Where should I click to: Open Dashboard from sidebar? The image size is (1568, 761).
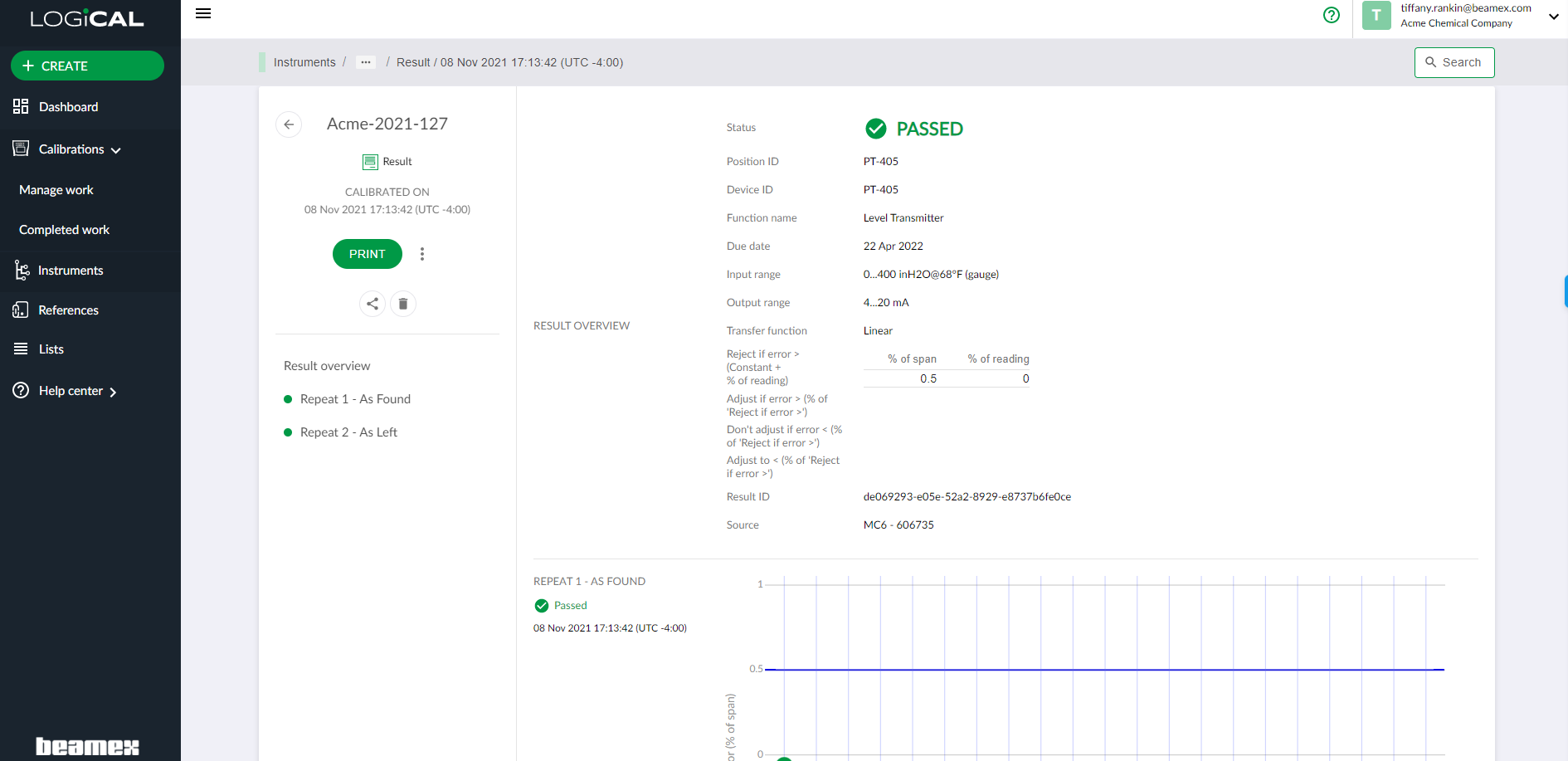68,107
